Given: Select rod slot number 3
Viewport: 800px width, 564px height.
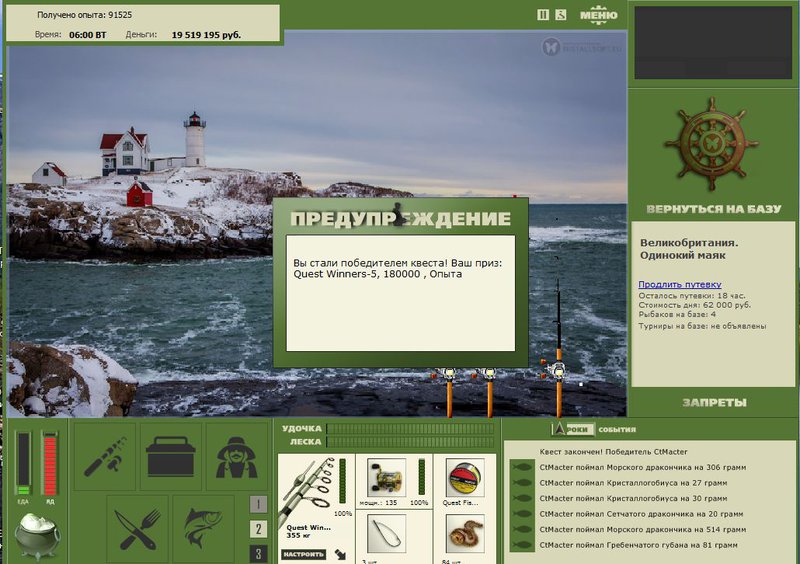Looking at the screenshot, I should (x=258, y=554).
